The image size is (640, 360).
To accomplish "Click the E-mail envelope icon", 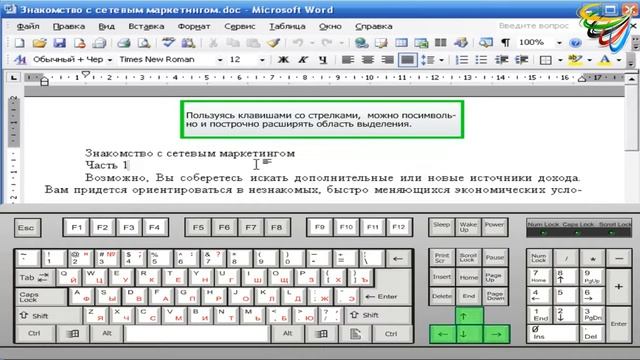I will click(x=99, y=42).
